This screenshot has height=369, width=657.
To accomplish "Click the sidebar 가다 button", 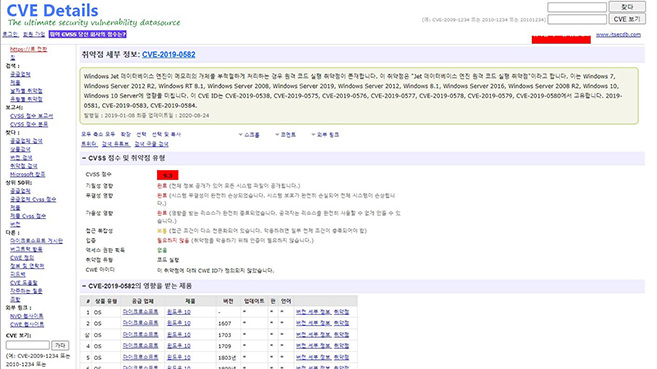I will click(60, 345).
